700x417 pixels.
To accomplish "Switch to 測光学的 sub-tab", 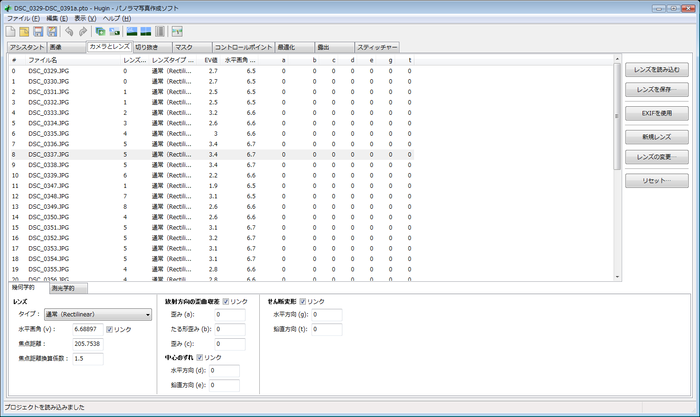I will 68,288.
